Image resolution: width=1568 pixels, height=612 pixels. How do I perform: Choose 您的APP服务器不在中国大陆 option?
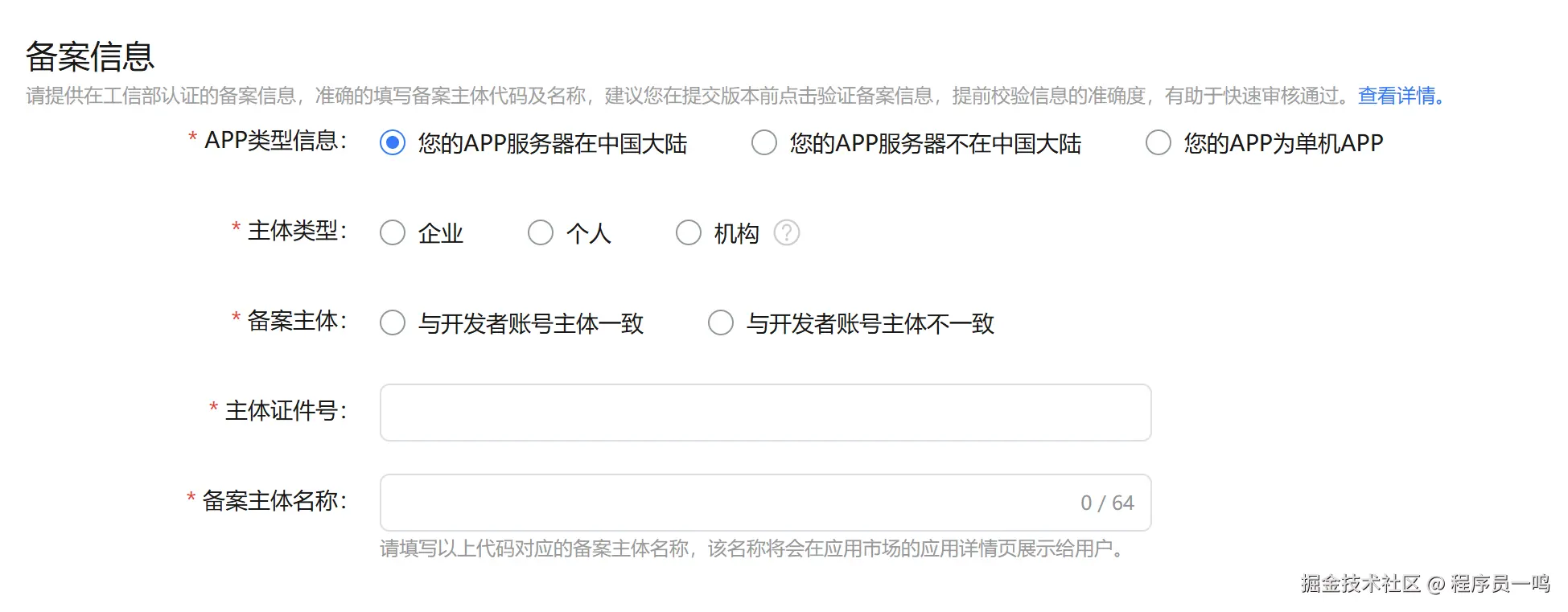pos(764,143)
